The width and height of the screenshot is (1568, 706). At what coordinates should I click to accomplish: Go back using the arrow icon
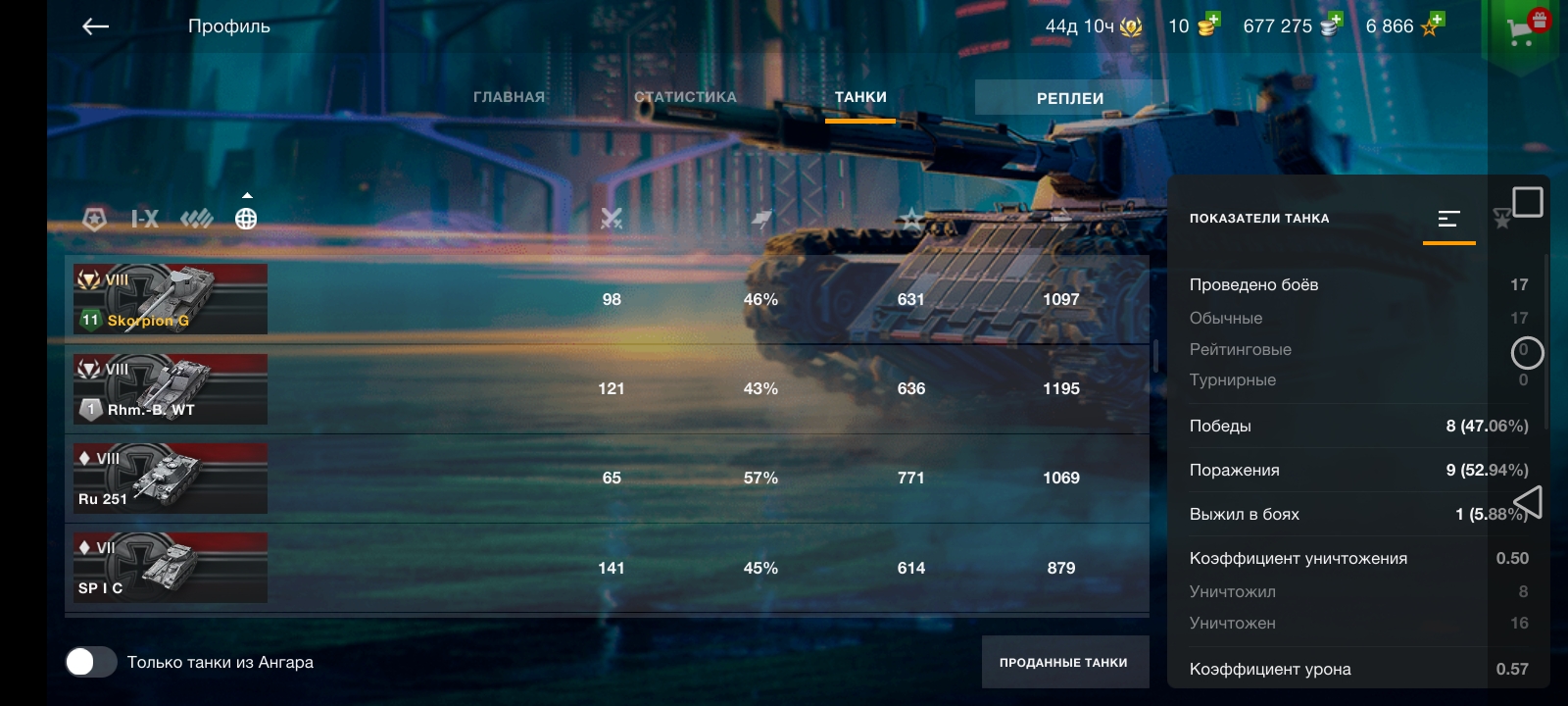[x=95, y=26]
